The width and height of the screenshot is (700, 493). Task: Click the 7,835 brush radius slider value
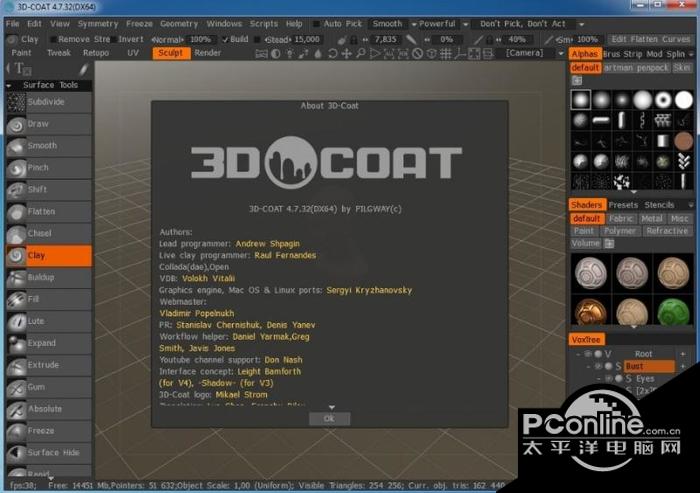[x=385, y=39]
